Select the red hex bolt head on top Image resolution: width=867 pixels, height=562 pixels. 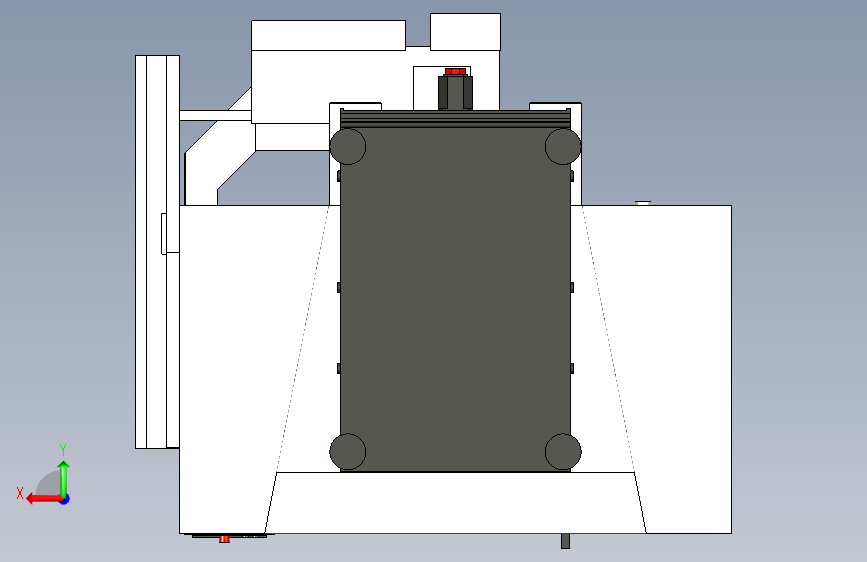pyautogui.click(x=455, y=72)
